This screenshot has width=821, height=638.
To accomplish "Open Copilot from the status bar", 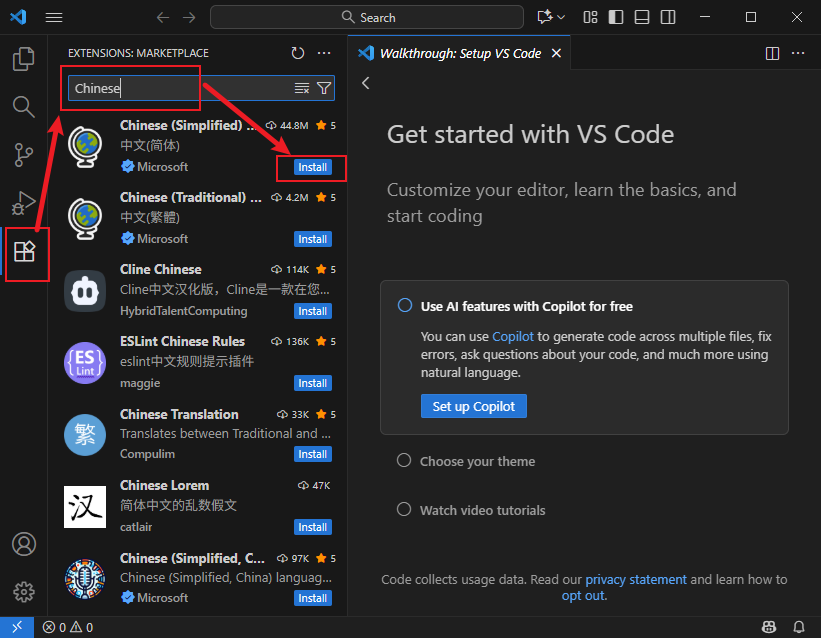I will point(767,625).
